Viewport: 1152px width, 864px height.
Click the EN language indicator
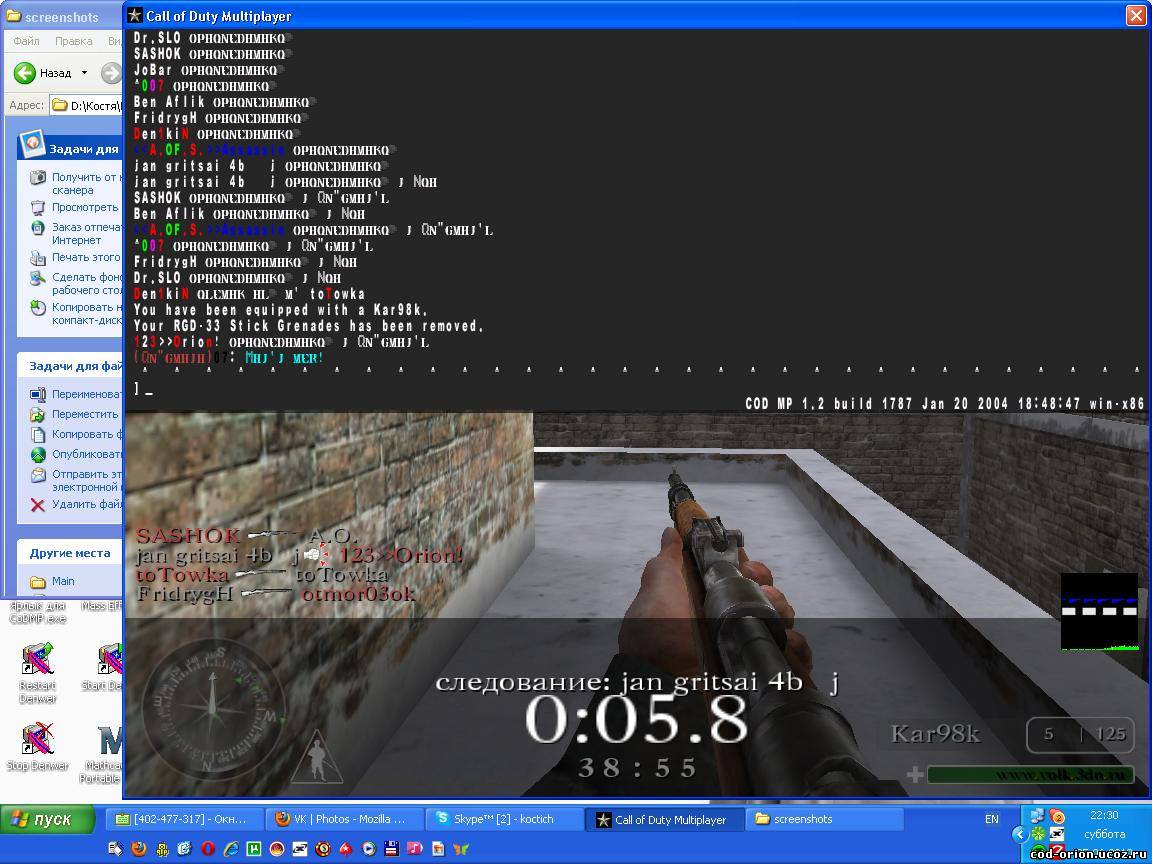tap(991, 819)
